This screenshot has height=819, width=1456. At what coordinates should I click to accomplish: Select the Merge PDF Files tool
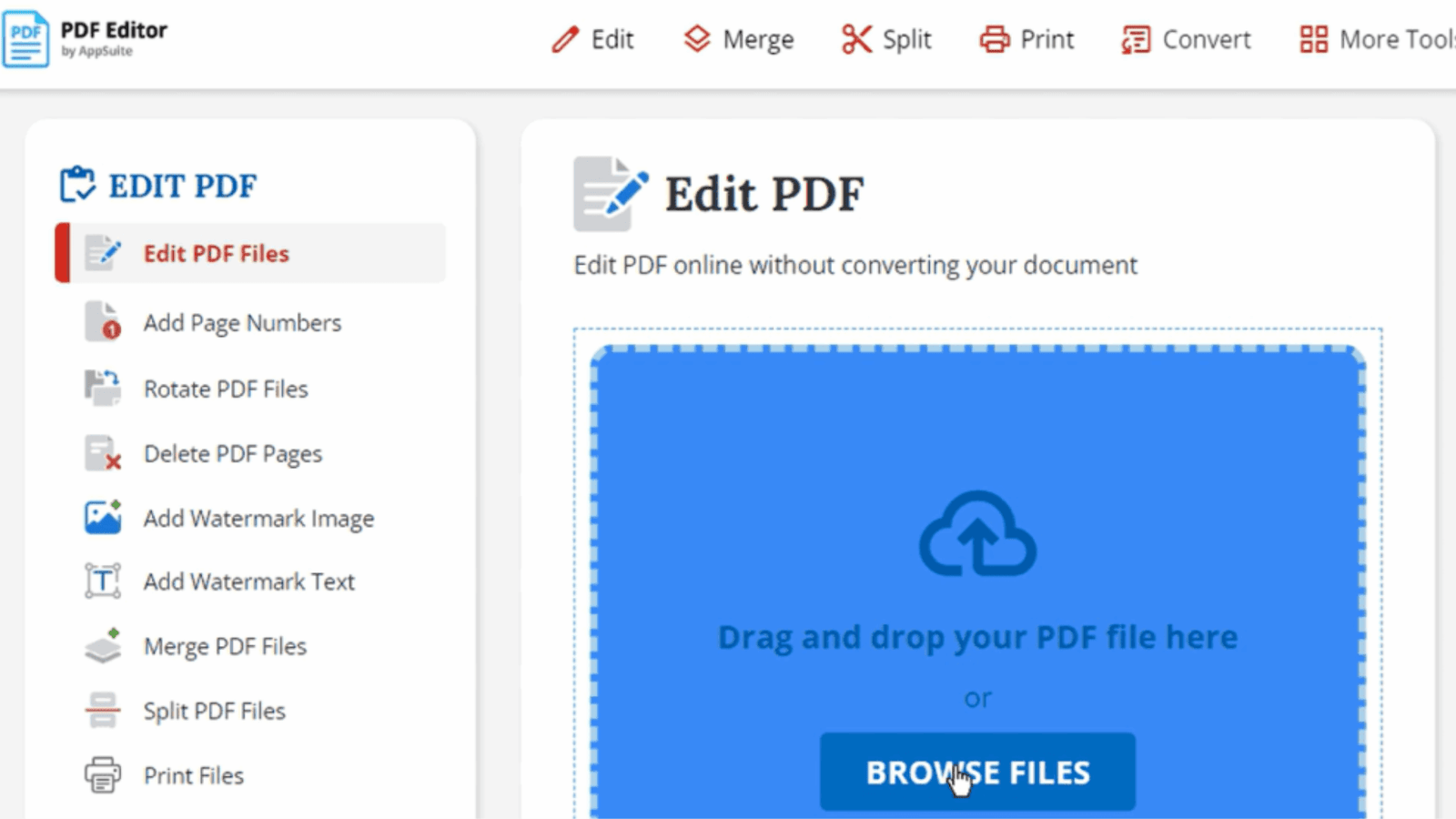[225, 646]
